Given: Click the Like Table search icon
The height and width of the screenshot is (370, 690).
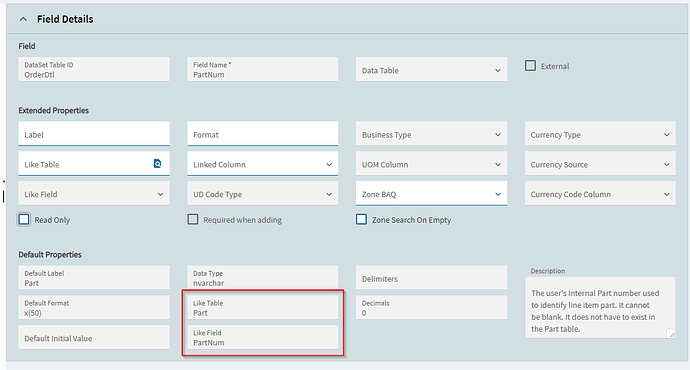Looking at the screenshot, I should tap(157, 164).
